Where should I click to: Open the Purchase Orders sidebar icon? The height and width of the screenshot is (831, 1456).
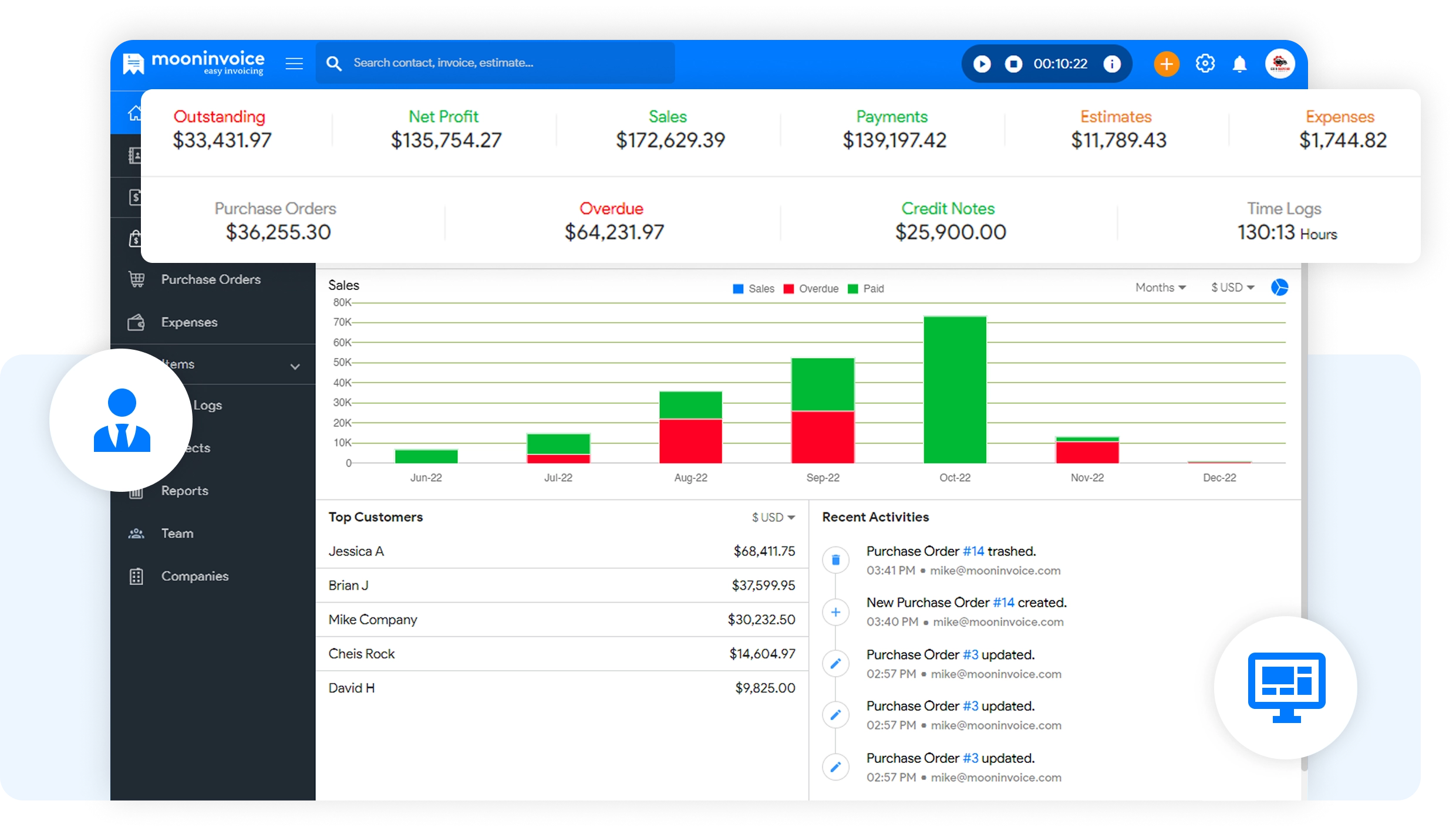pyautogui.click(x=137, y=279)
